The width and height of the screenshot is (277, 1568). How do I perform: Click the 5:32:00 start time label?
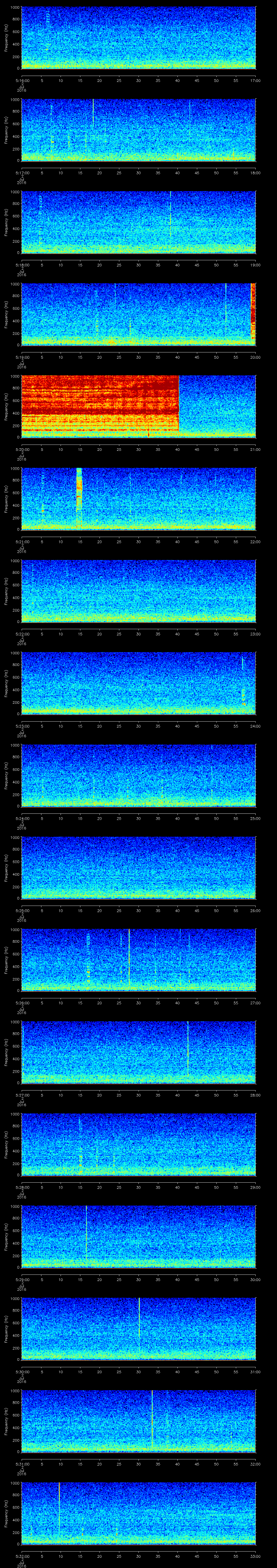click(x=22, y=1556)
